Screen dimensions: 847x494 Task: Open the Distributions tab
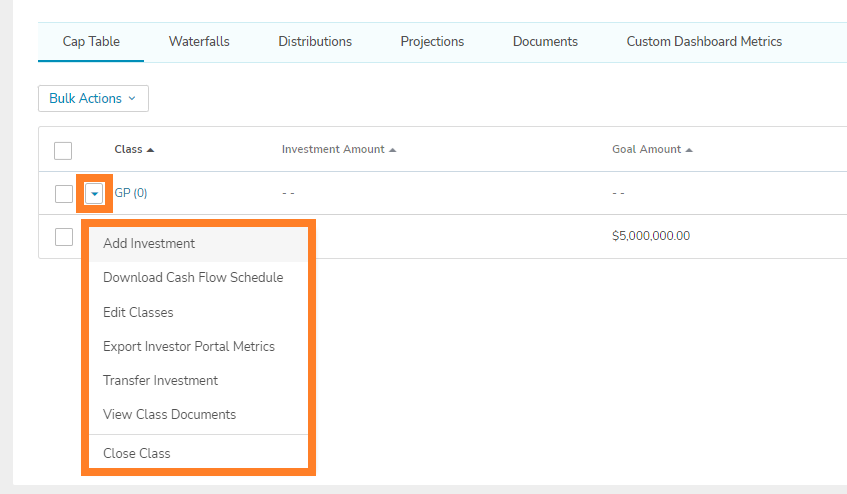point(315,42)
